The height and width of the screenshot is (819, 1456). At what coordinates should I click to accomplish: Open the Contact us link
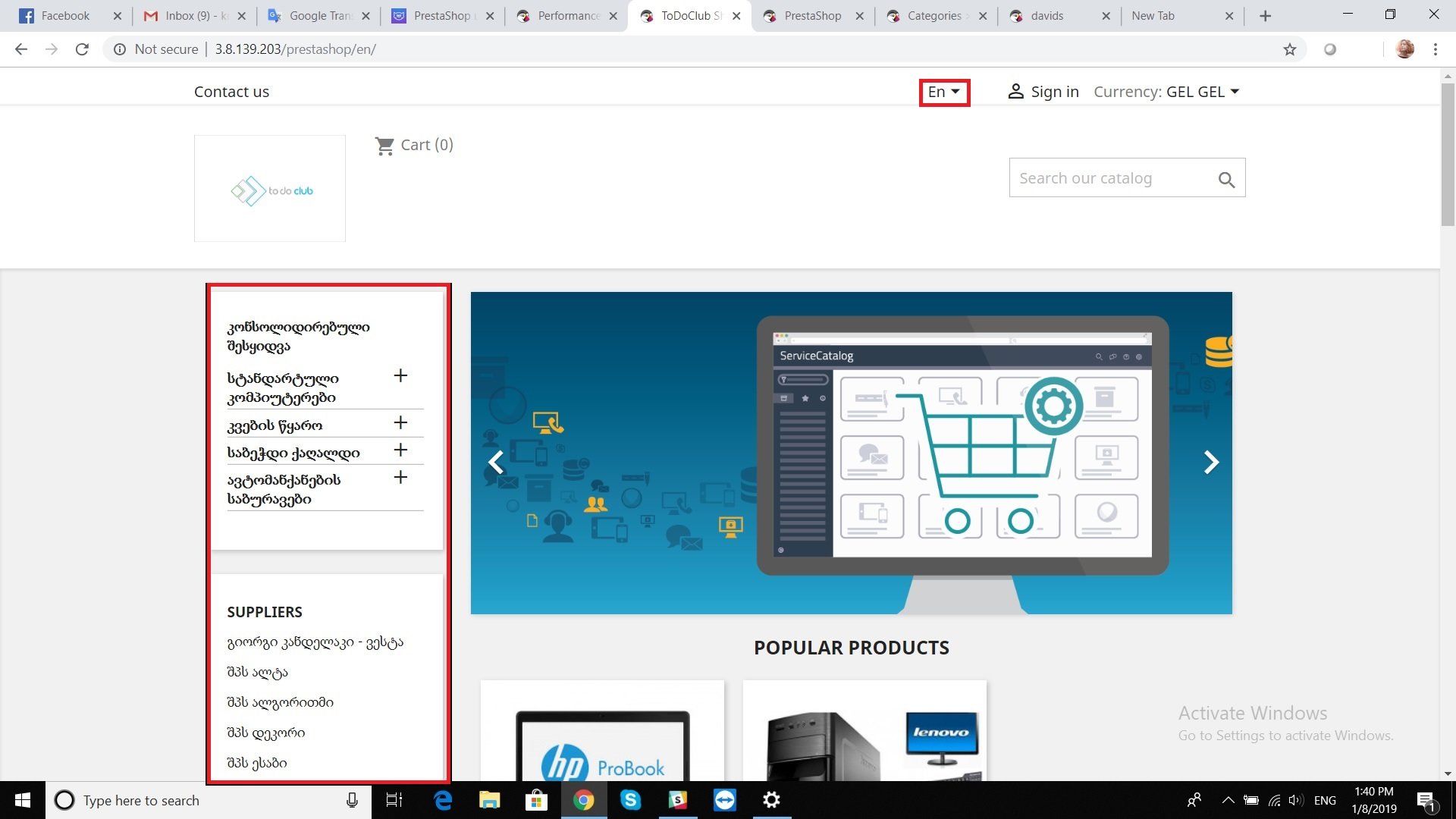coord(231,92)
